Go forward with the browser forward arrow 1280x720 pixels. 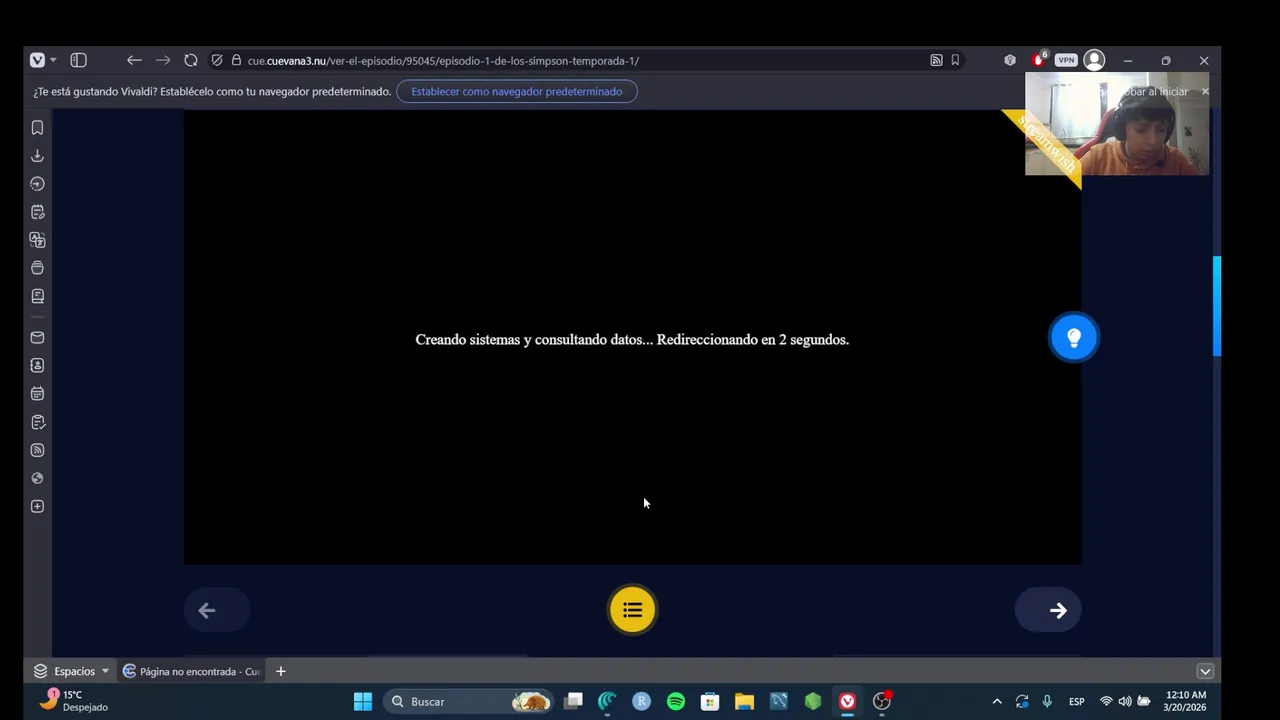(162, 60)
